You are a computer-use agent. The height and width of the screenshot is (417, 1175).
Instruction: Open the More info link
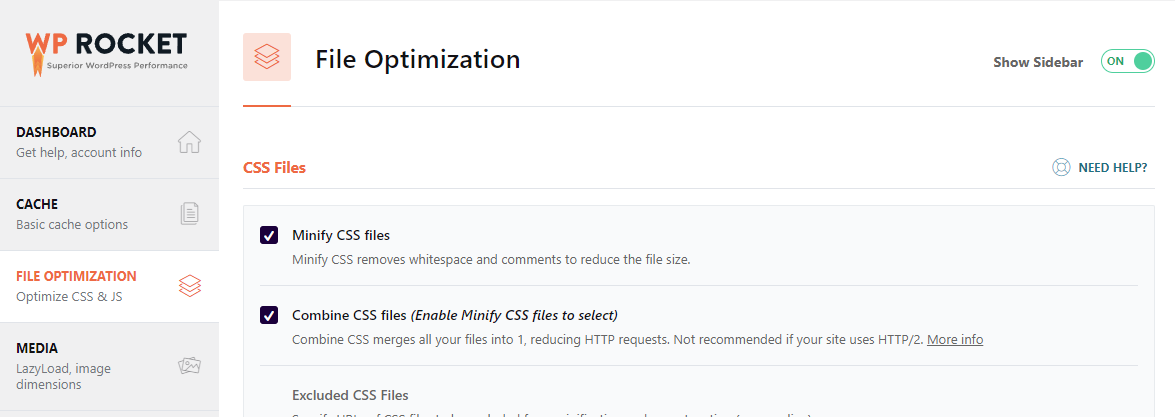955,340
